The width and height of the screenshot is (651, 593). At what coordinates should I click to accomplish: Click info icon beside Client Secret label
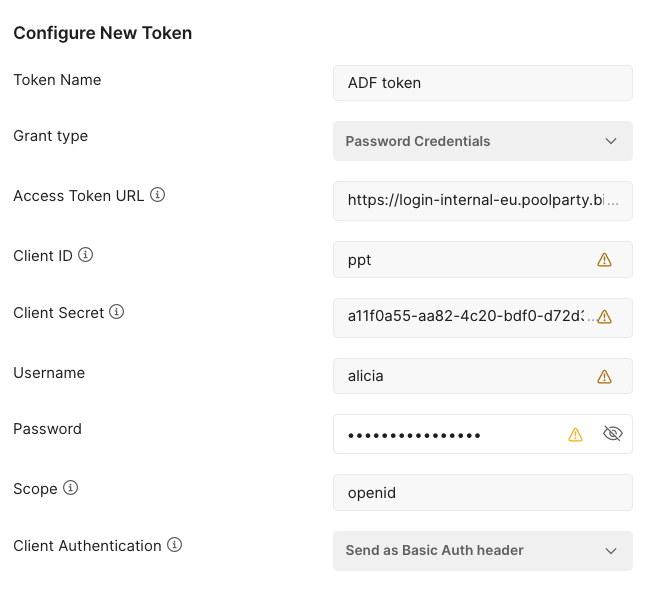click(117, 312)
